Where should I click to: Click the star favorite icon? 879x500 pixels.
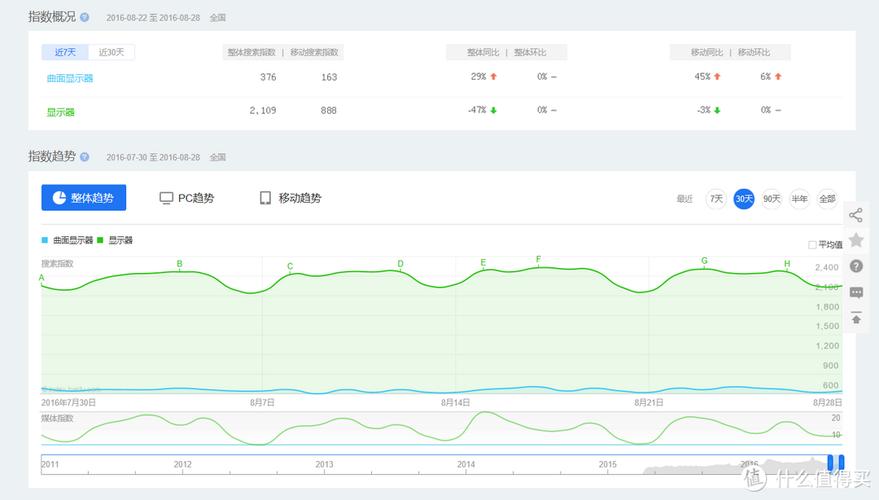(856, 240)
